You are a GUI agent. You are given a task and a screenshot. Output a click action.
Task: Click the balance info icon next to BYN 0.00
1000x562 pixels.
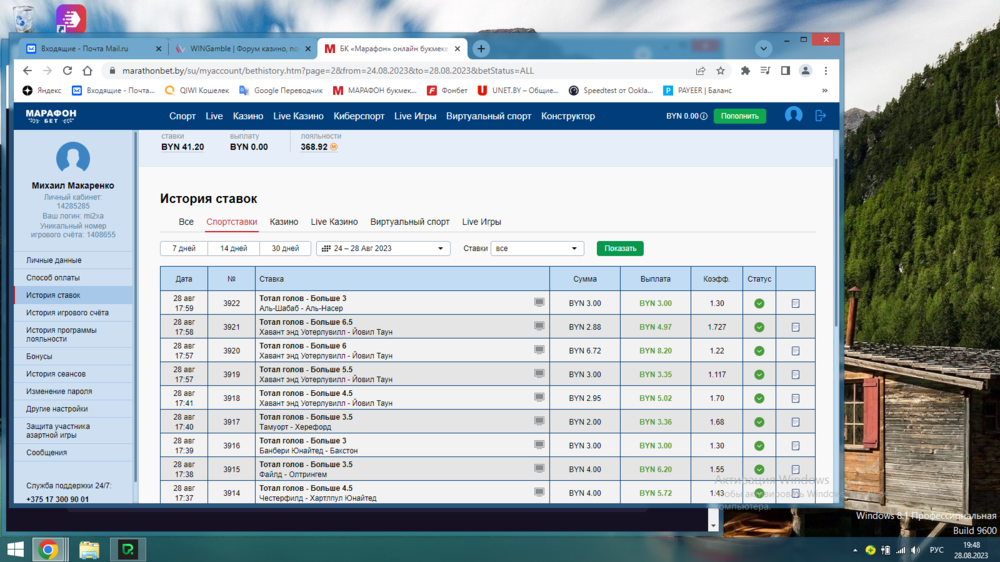(704, 116)
